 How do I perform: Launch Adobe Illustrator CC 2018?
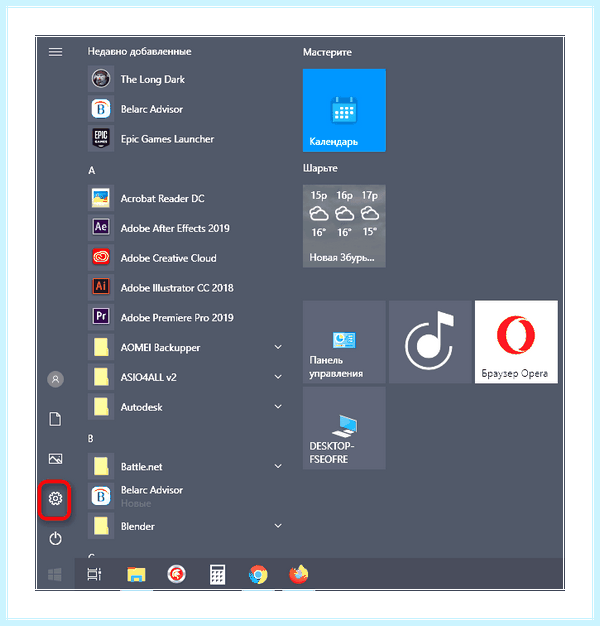(x=186, y=288)
